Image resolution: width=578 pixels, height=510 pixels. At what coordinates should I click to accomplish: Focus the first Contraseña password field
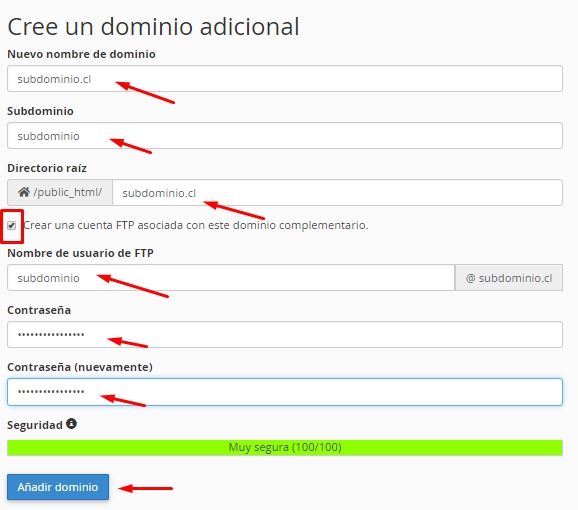[x=285, y=335]
